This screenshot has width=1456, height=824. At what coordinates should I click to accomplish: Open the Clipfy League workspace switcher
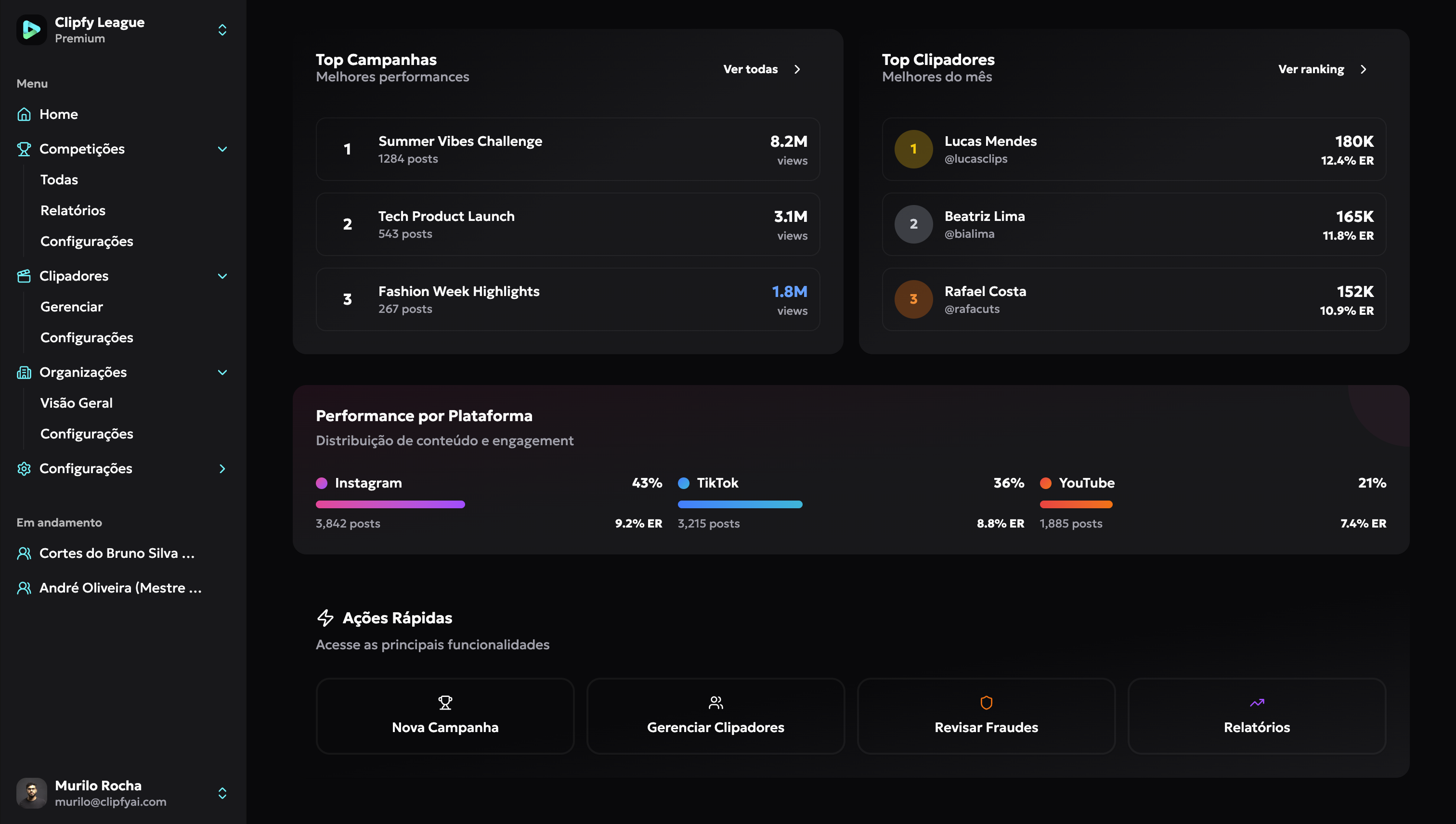[x=222, y=29]
